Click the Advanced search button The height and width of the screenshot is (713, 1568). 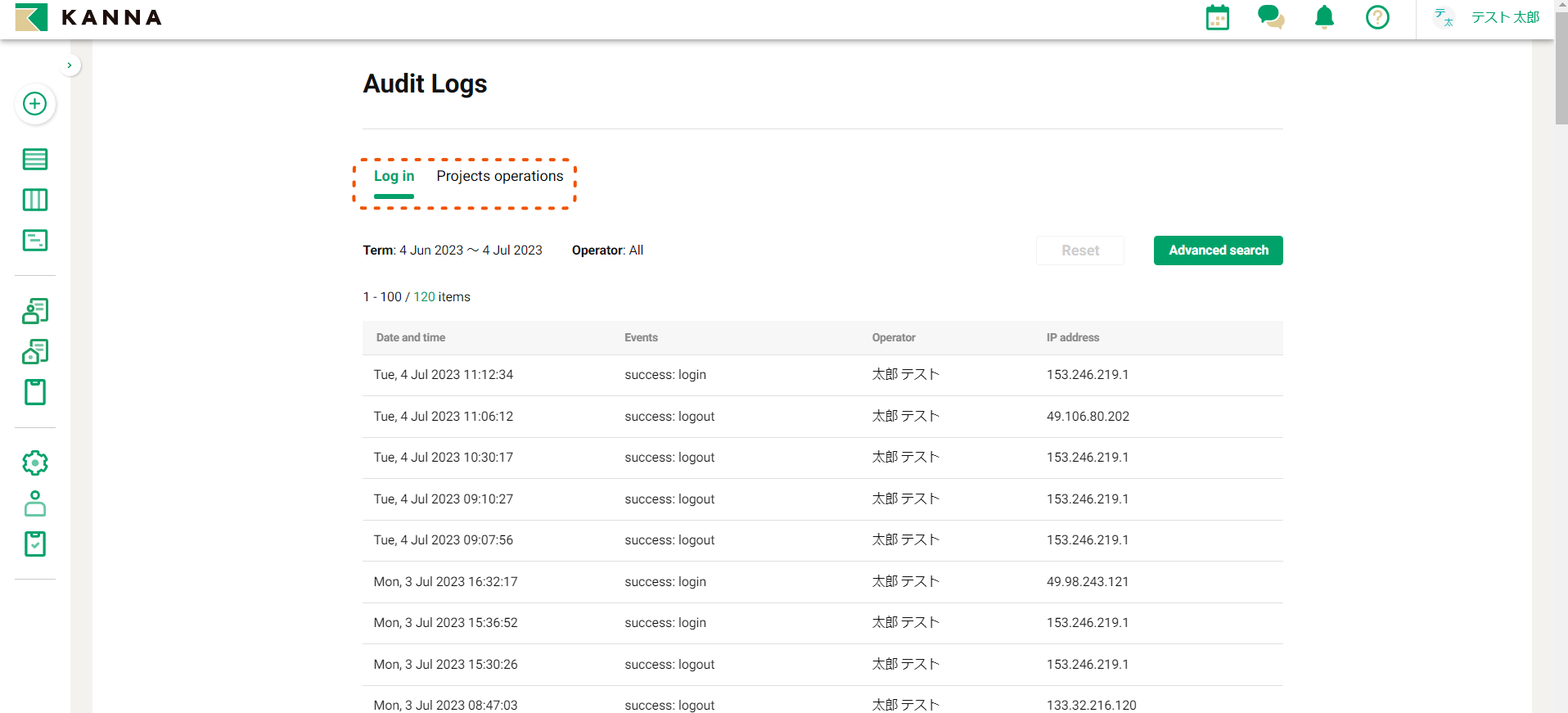(1218, 250)
